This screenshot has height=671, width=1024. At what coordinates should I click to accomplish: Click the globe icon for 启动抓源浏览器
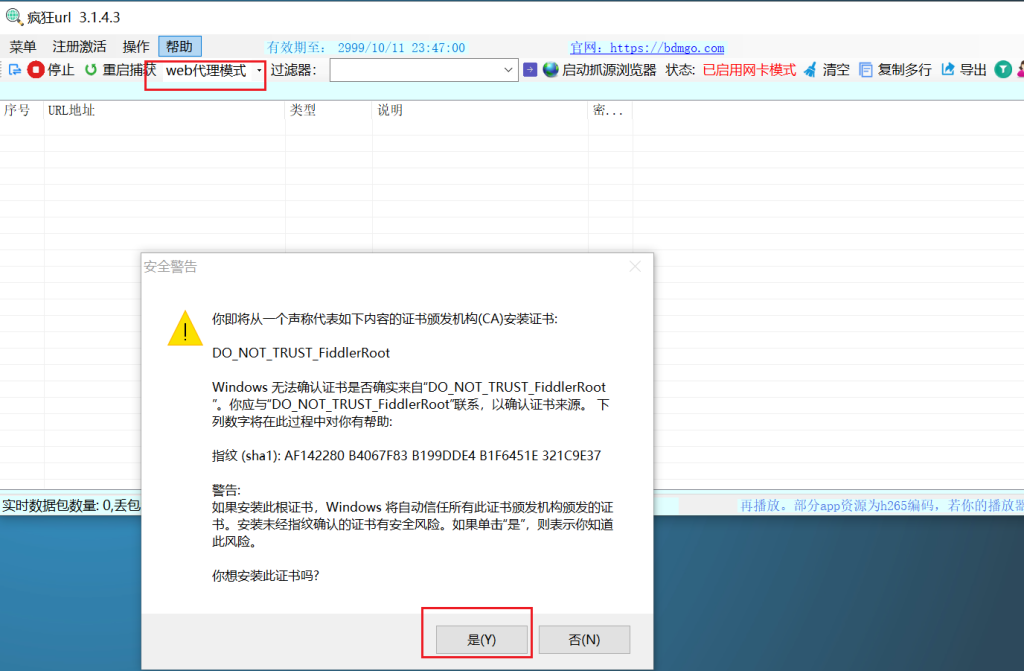click(x=551, y=70)
